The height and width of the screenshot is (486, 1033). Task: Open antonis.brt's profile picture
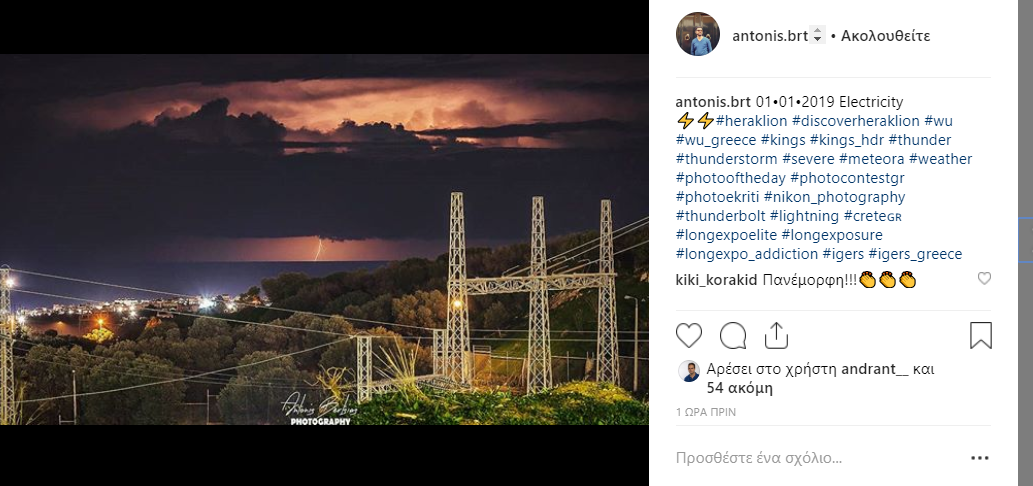(698, 35)
